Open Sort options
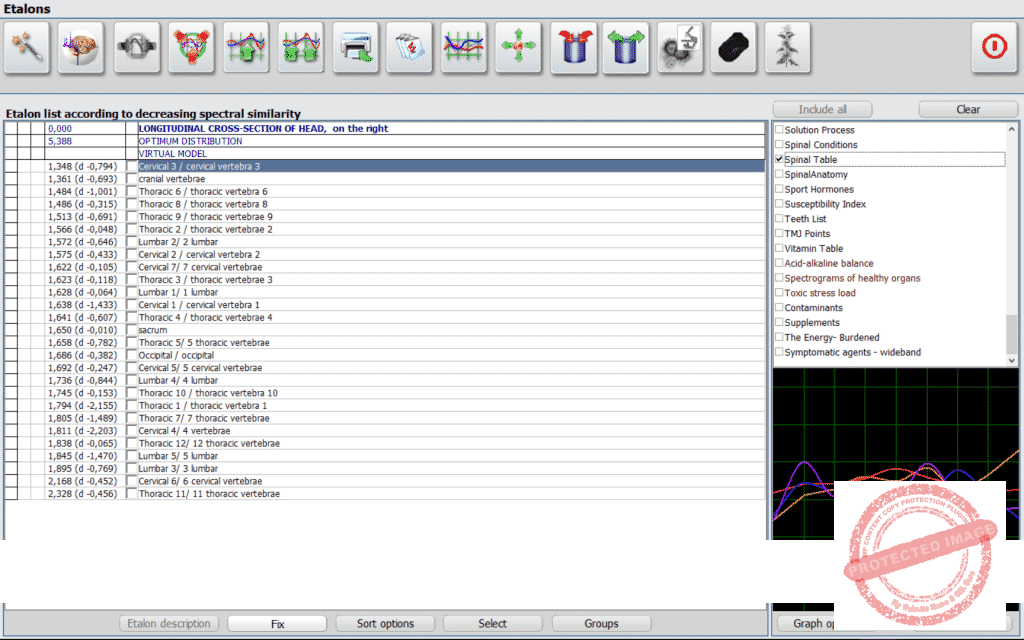Screen dimensions: 1024x640 (385, 623)
